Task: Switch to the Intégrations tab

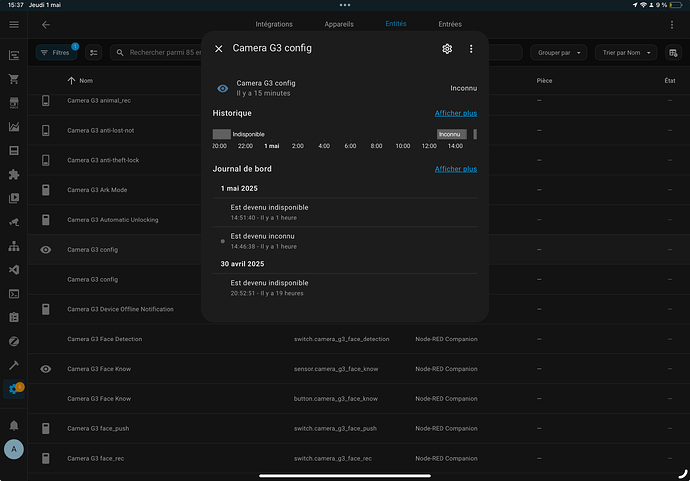Action: pos(274,24)
